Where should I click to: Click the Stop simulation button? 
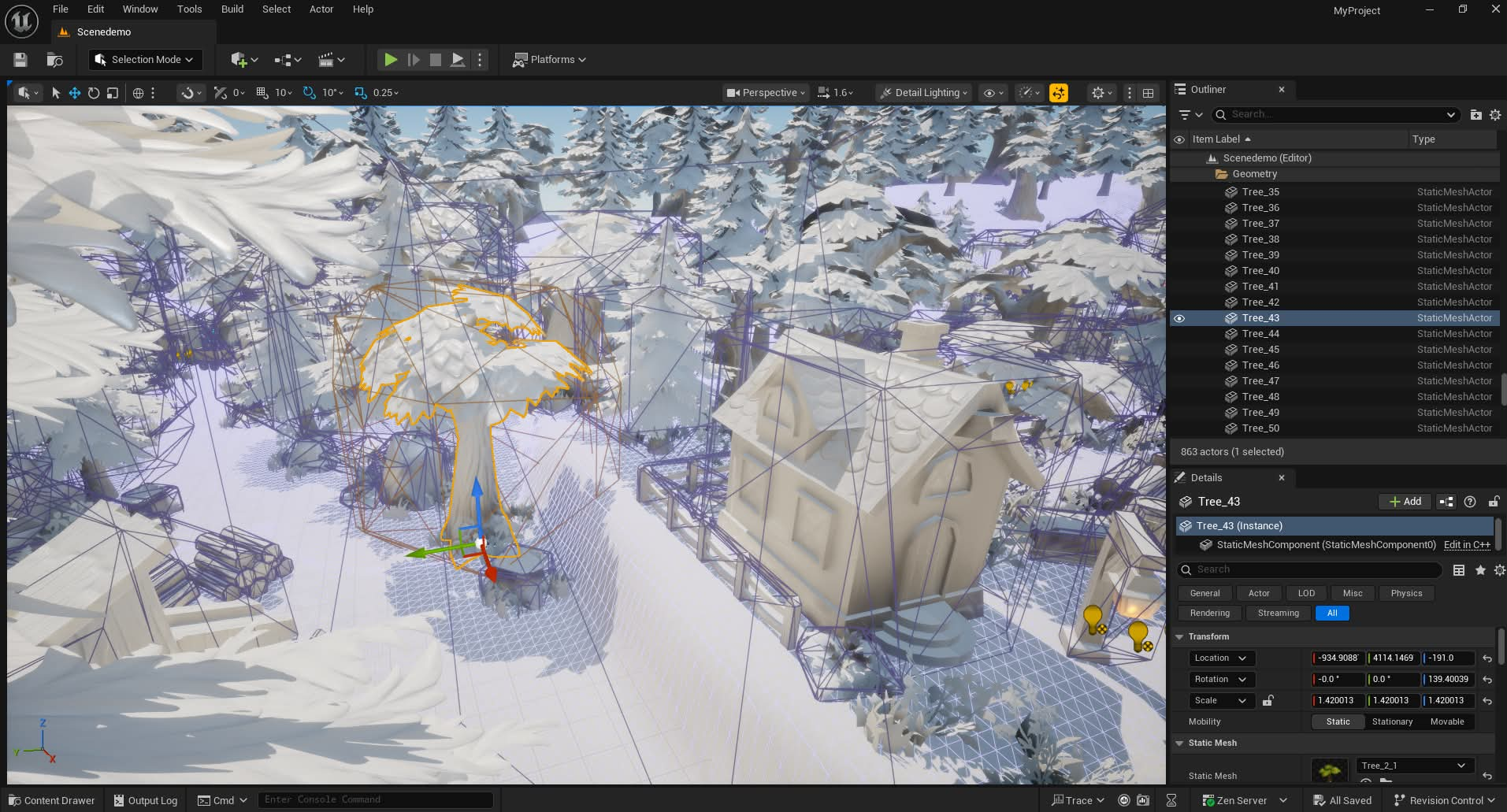tap(435, 60)
